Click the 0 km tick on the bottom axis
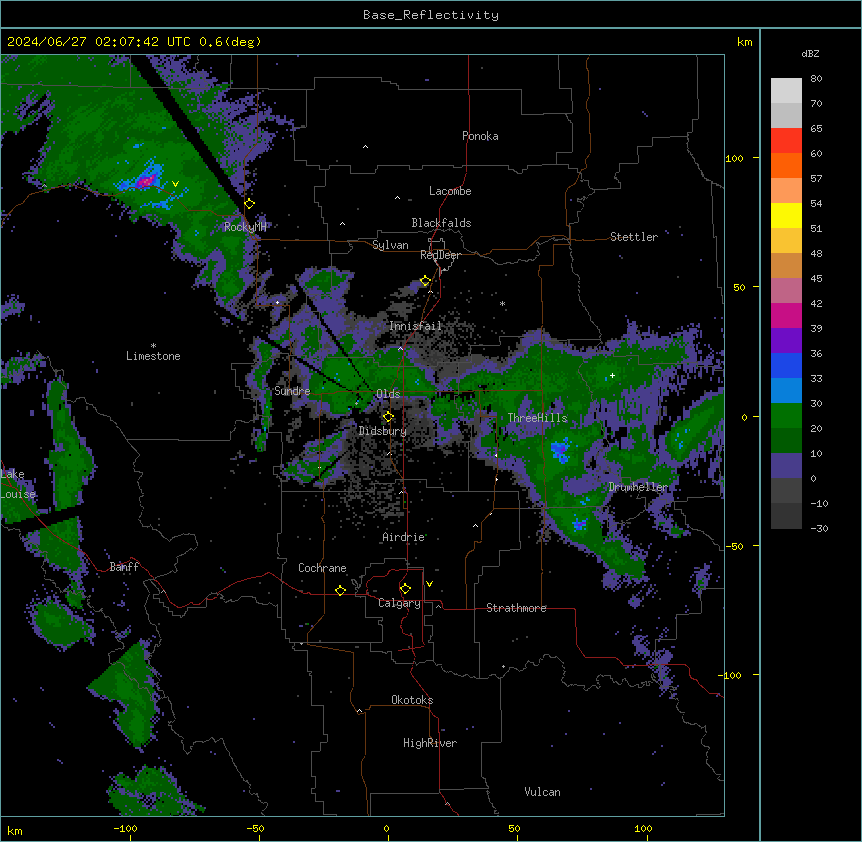 tap(386, 828)
